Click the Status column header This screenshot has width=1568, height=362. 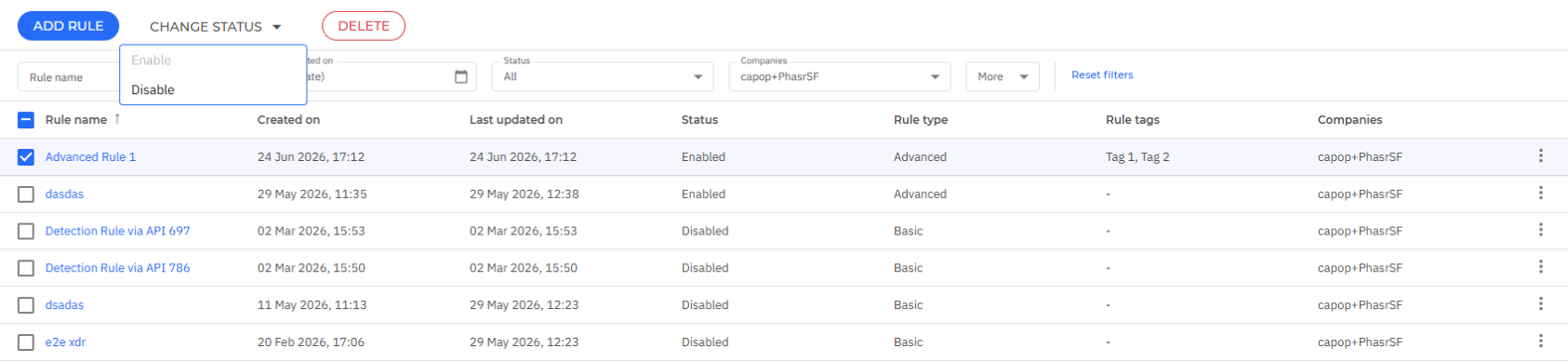click(x=699, y=119)
